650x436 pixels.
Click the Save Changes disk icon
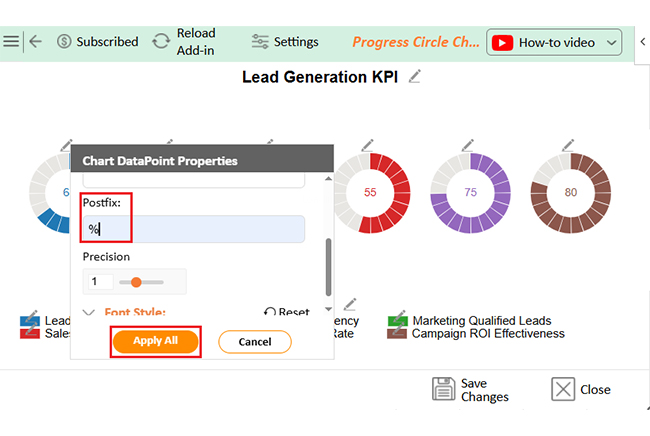(x=443, y=390)
